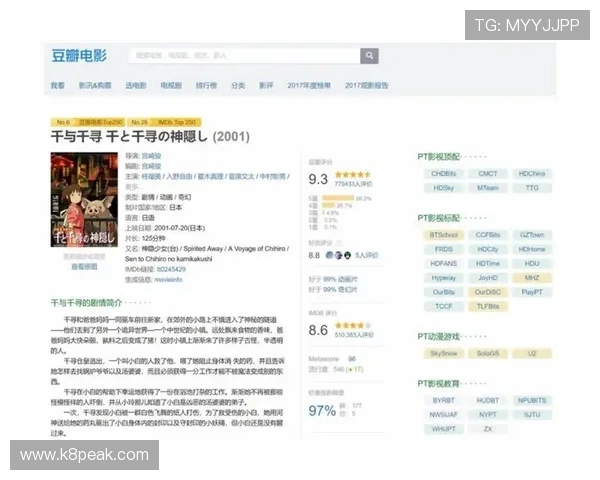Click the Spirited Away movie poster
The height and width of the screenshot is (480, 600).
coord(84,199)
